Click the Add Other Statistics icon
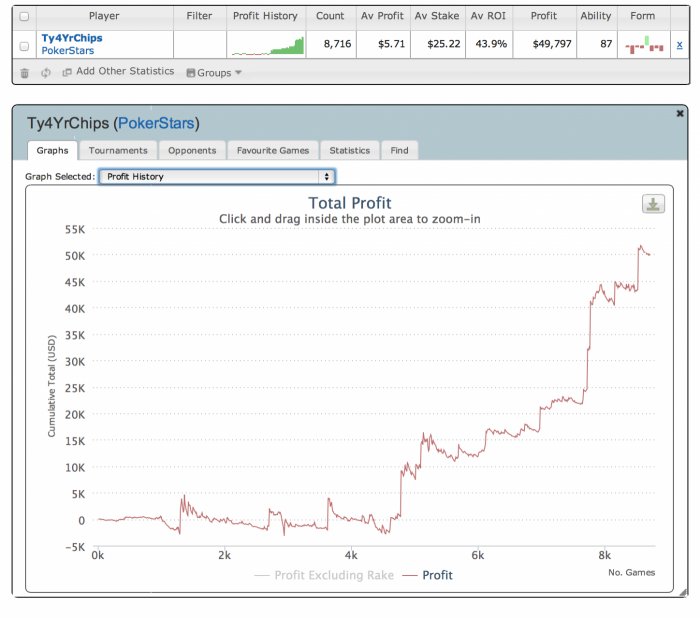 pos(67,72)
